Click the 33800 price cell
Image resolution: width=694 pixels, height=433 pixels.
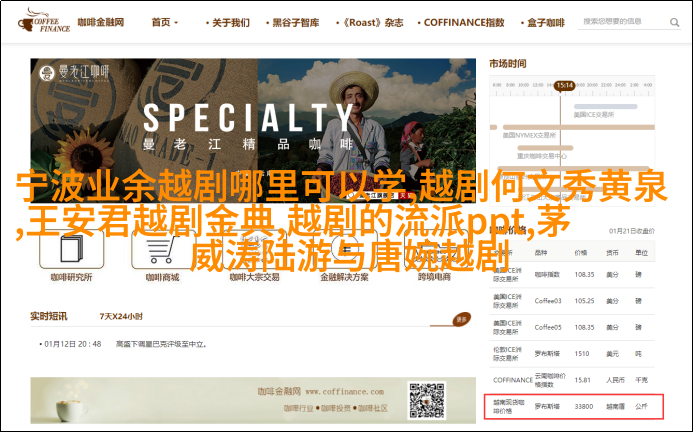coord(583,406)
